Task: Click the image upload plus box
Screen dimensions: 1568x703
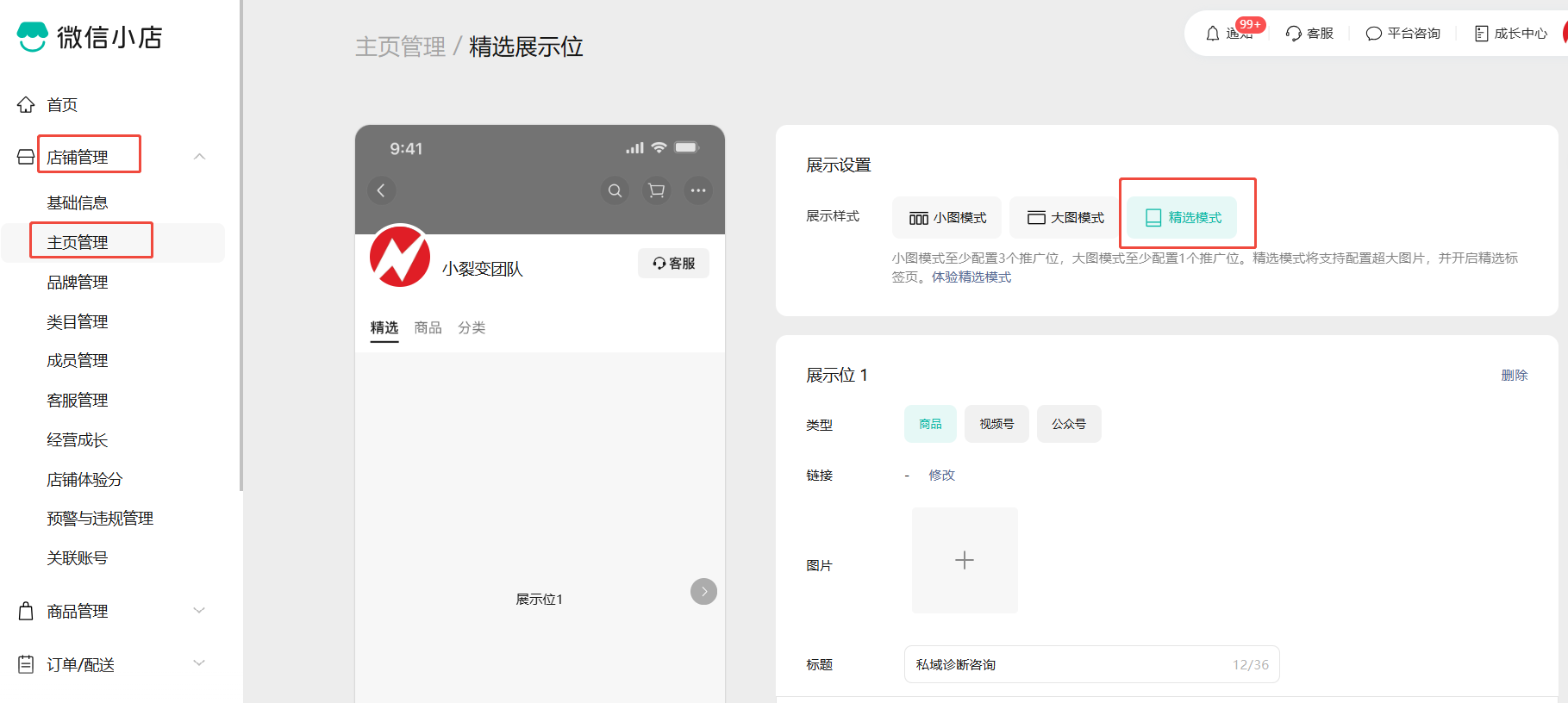Action: pos(965,560)
